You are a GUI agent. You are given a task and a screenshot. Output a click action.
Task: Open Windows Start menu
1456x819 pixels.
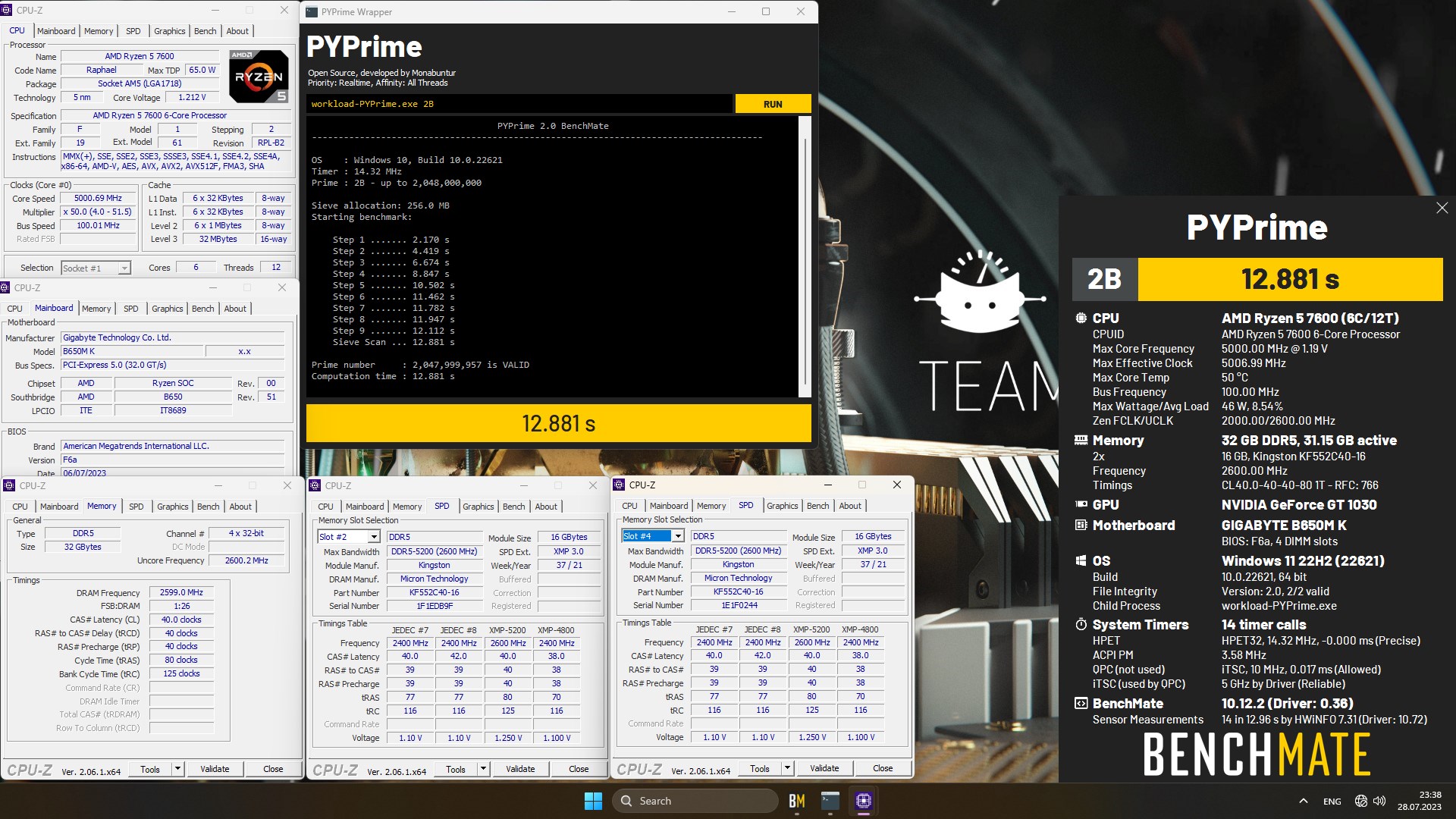593,801
